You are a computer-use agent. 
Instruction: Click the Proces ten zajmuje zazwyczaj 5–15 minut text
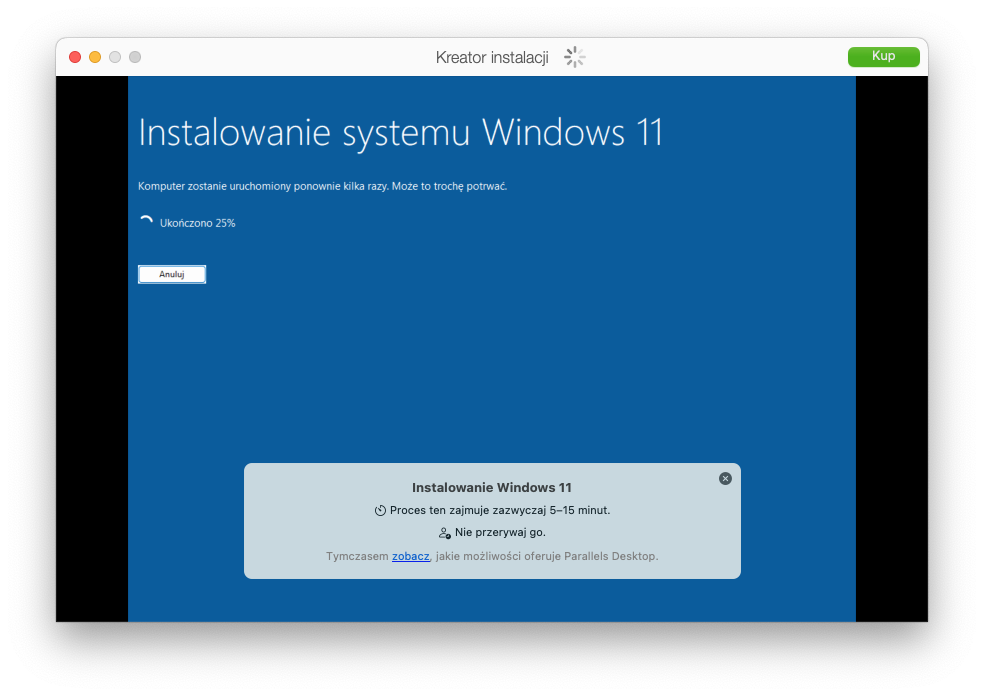[x=500, y=510]
